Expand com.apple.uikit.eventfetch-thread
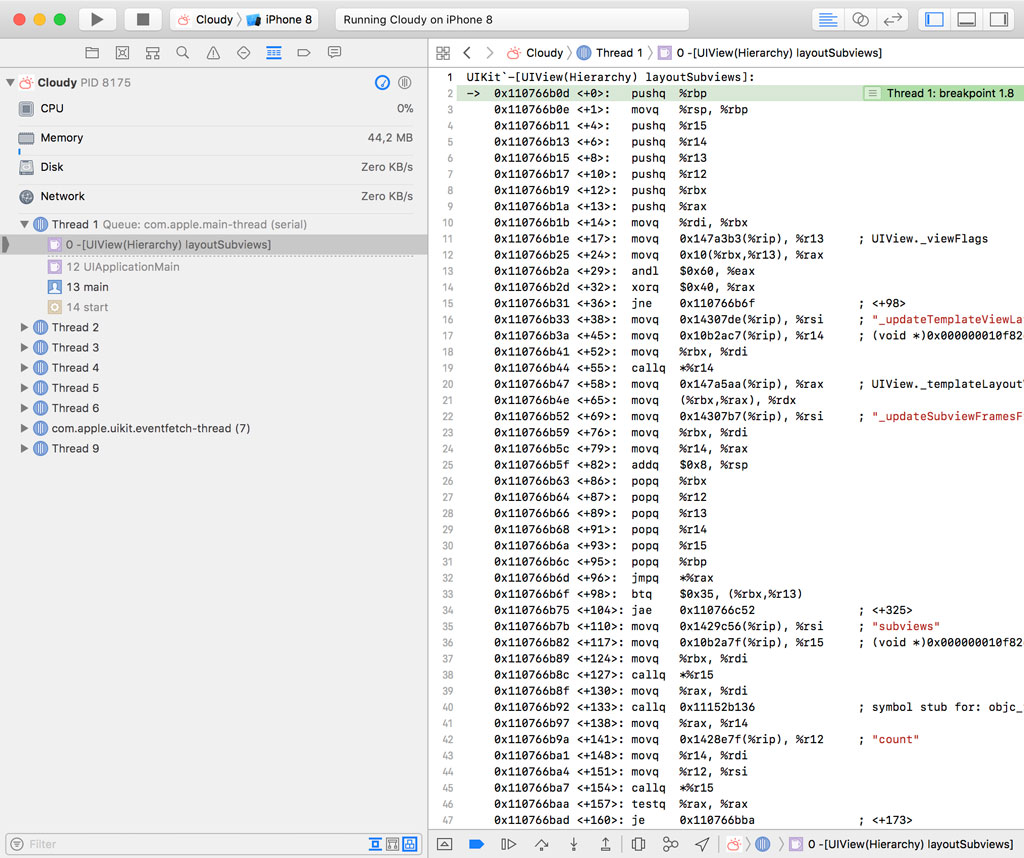The image size is (1024, 858). pyautogui.click(x=25, y=428)
